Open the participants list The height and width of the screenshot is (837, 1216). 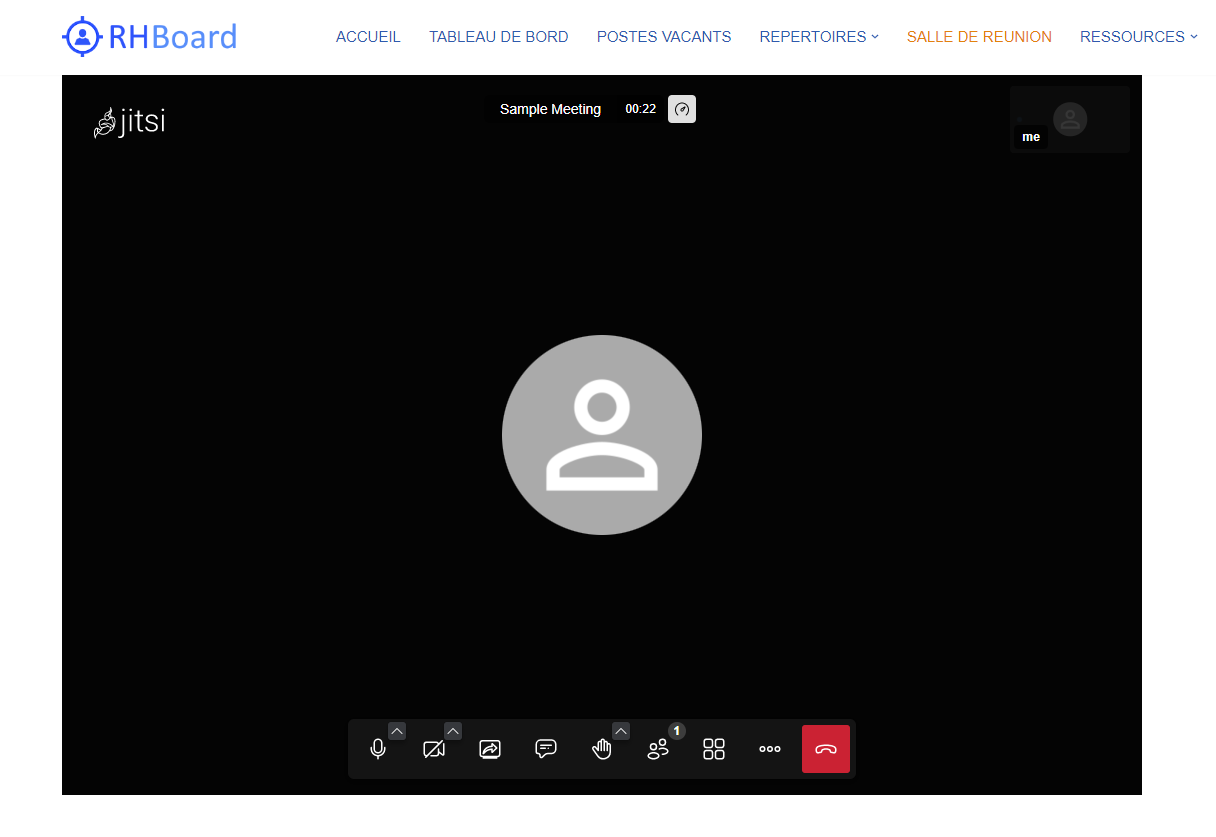pos(658,749)
